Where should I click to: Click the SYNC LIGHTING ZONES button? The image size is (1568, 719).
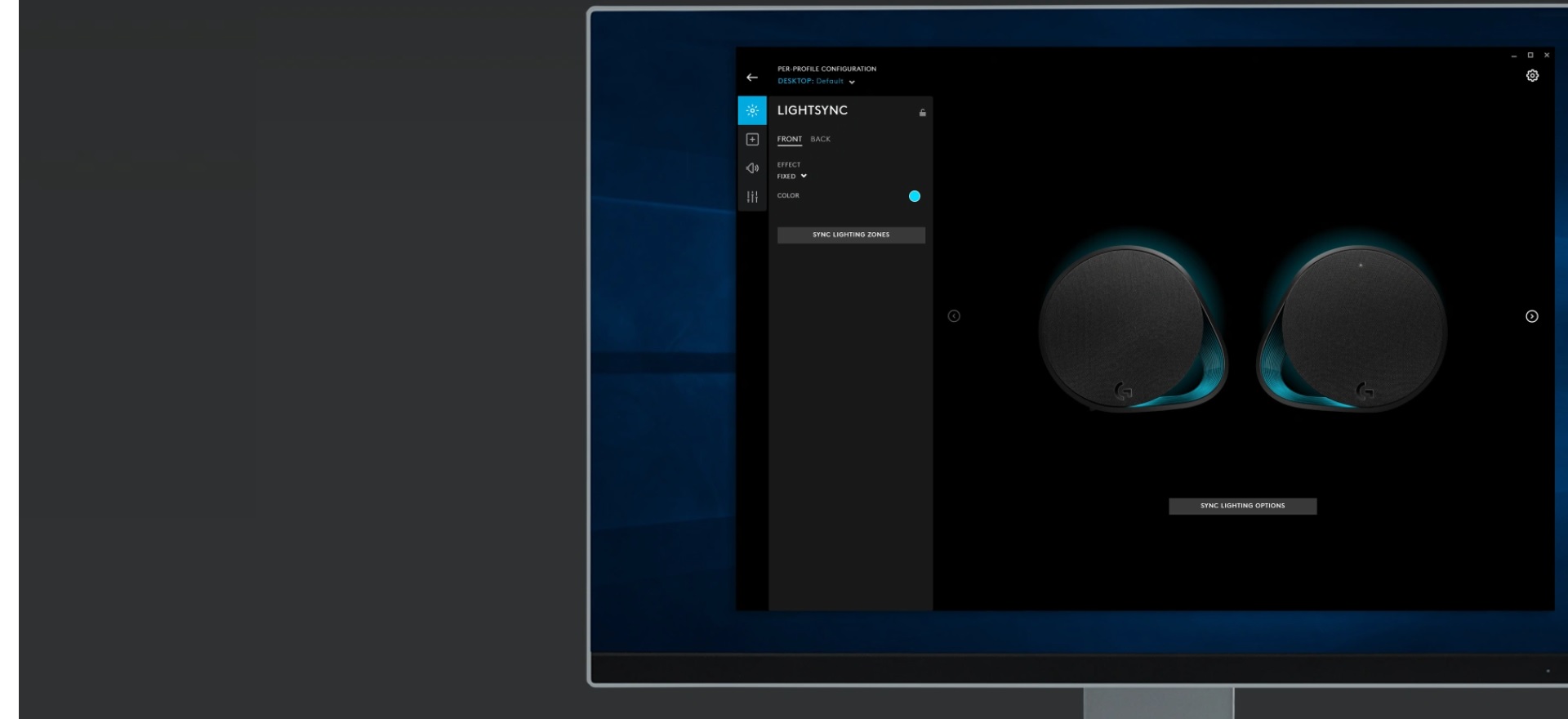point(851,235)
